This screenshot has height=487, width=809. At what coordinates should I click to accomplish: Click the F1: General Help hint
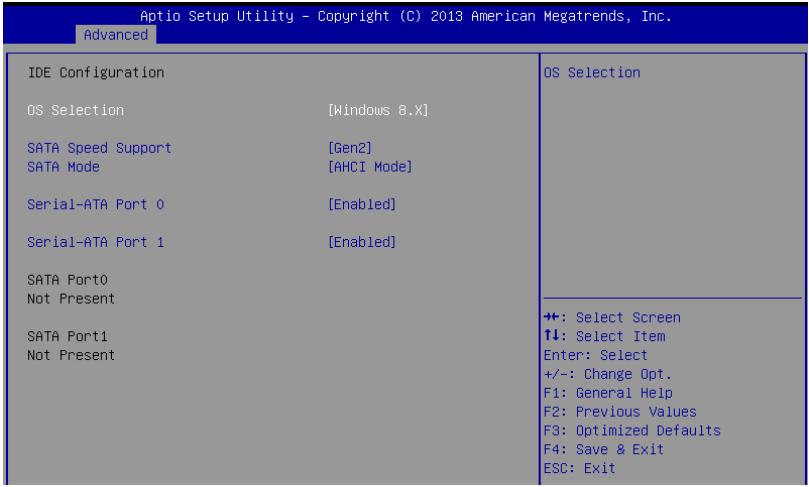pos(608,393)
